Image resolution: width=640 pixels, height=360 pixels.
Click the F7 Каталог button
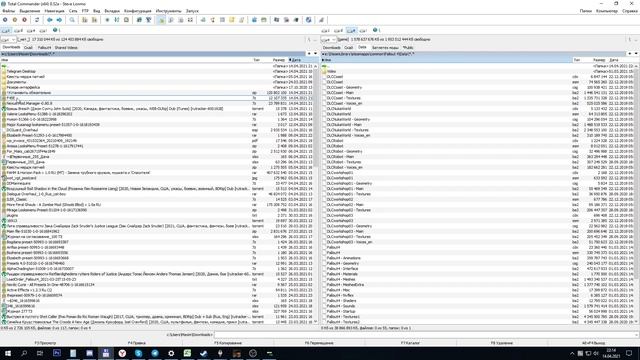[410, 343]
